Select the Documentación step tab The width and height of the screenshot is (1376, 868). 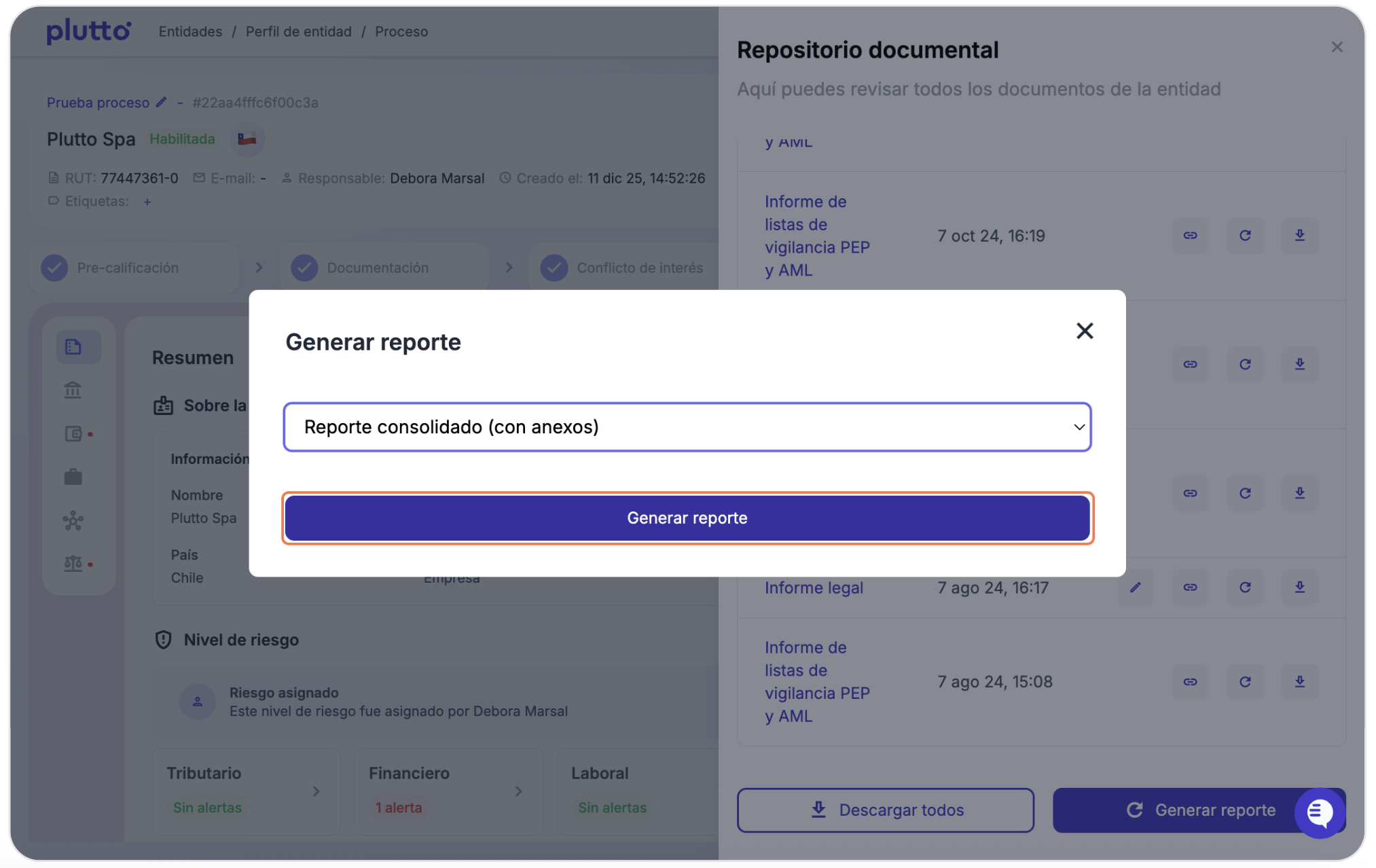point(378,268)
